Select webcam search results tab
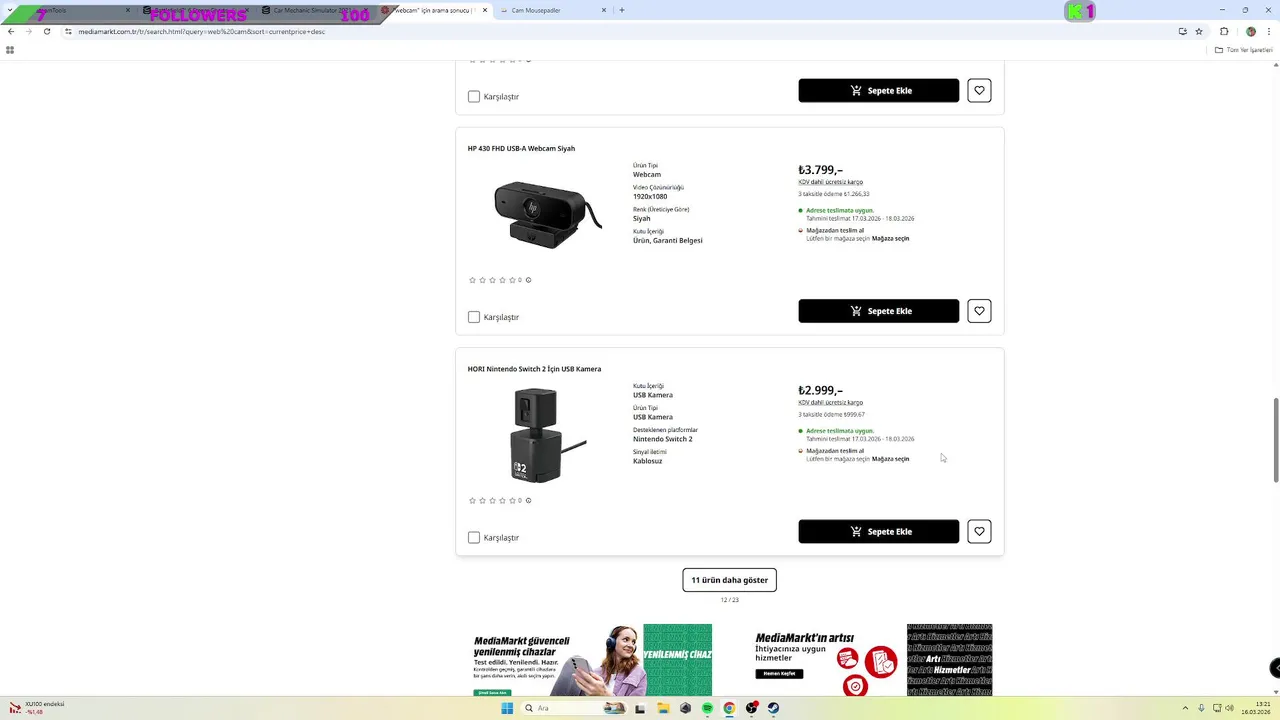 click(x=434, y=10)
